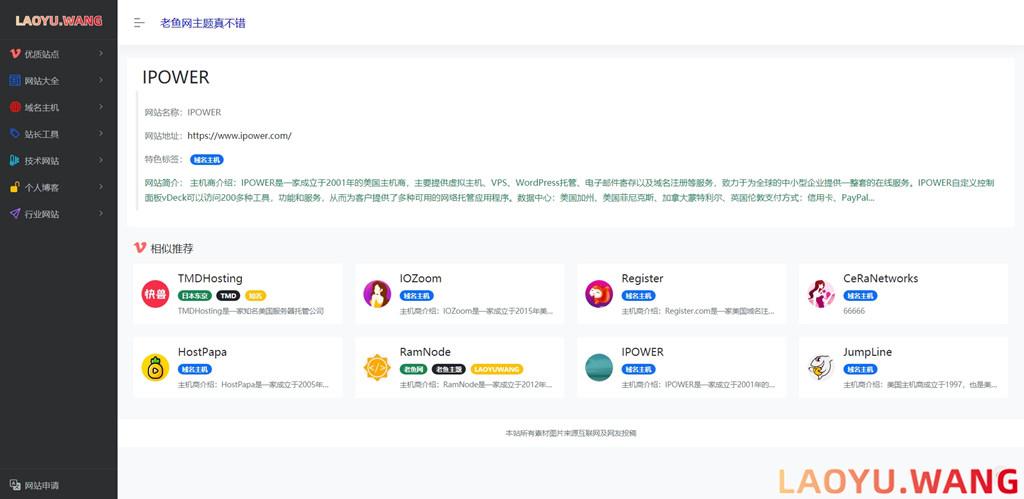Click the red V icon beside 优质站点
Screen dimensions: 1024x499
point(15,54)
